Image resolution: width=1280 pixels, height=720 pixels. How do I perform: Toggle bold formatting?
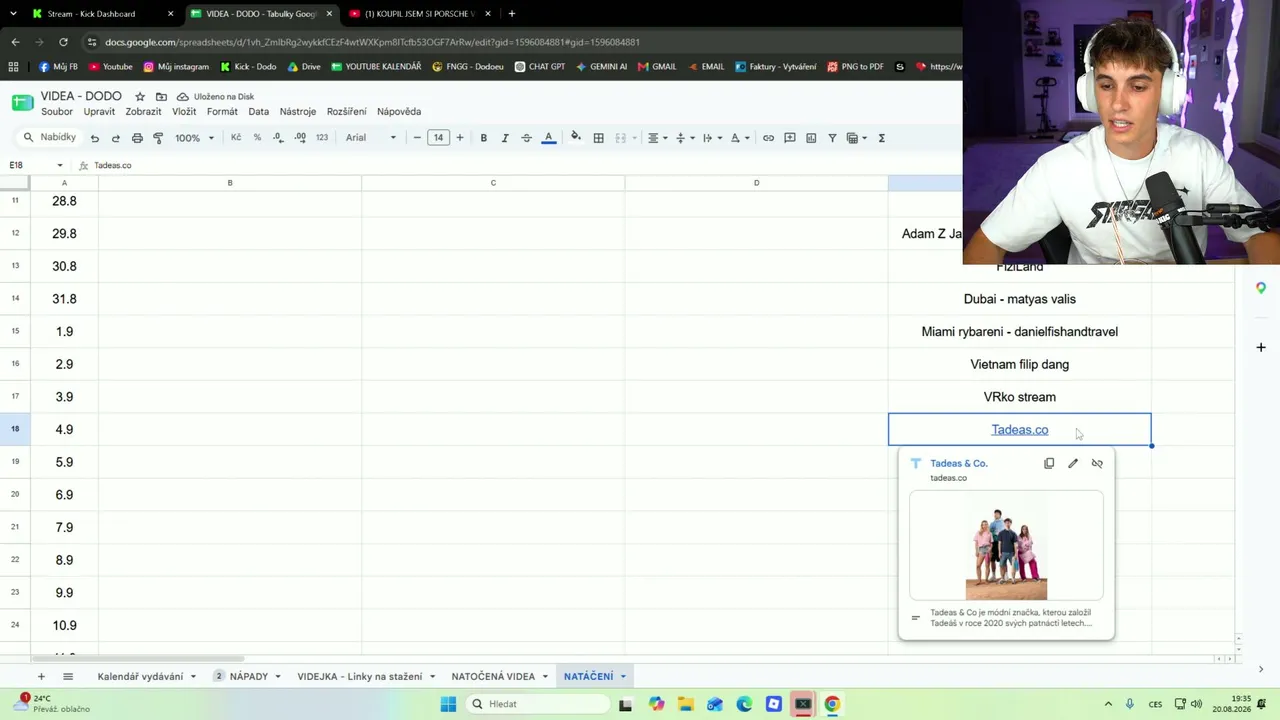point(484,138)
